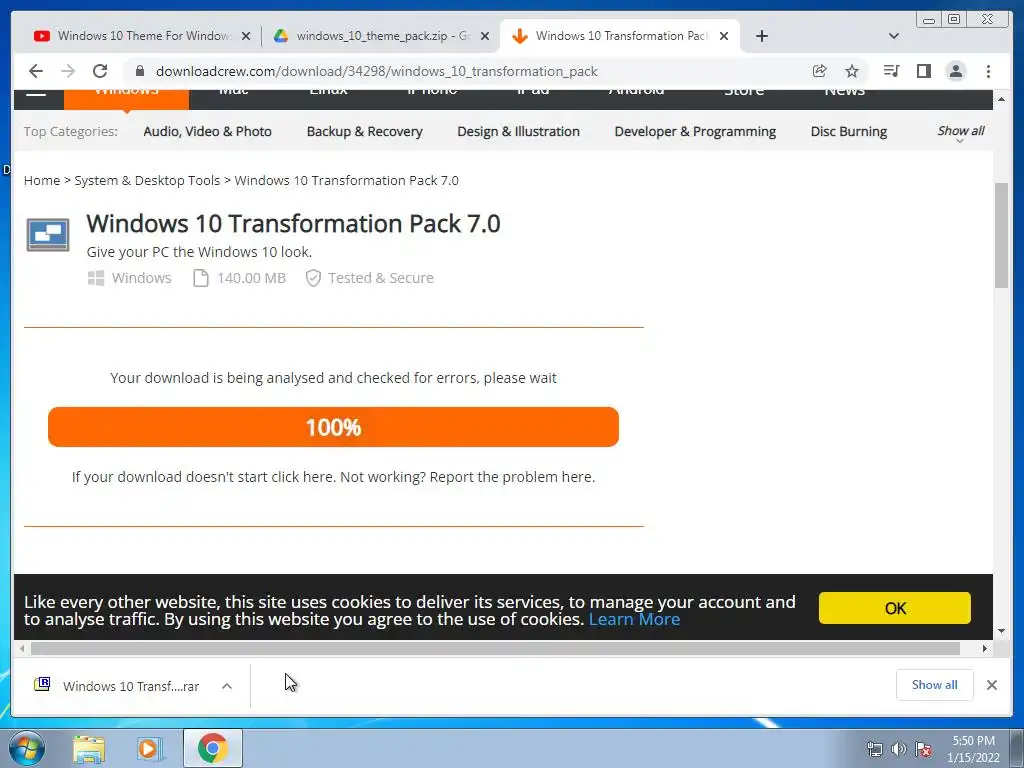Share this page via address bar icon

820,71
